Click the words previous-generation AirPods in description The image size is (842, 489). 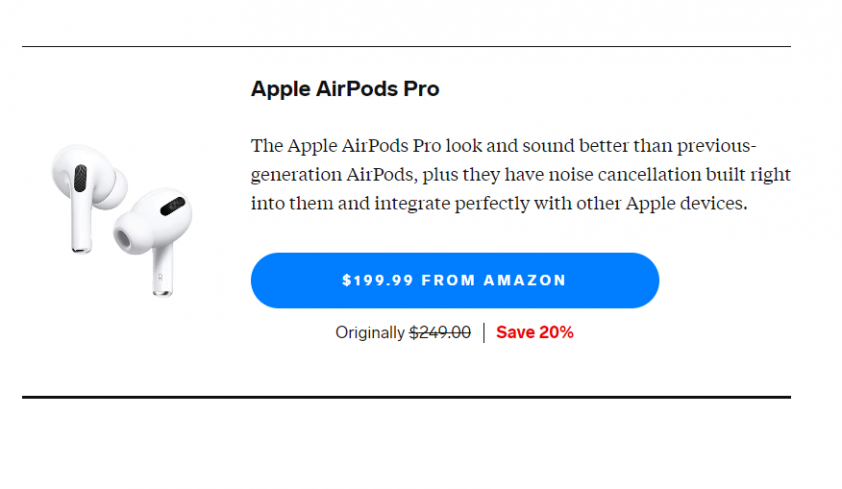[x=504, y=160]
